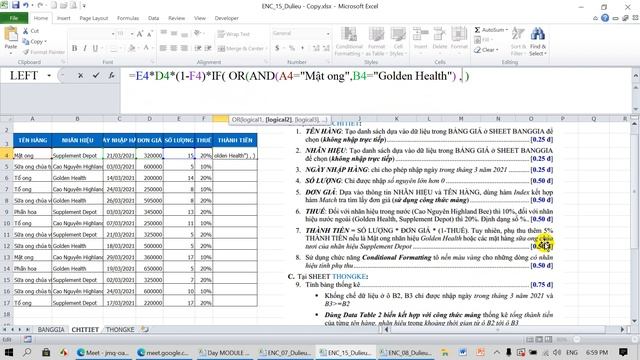Click the Accounting dollar format icon
This screenshot has width=640, height=360.
point(277,48)
